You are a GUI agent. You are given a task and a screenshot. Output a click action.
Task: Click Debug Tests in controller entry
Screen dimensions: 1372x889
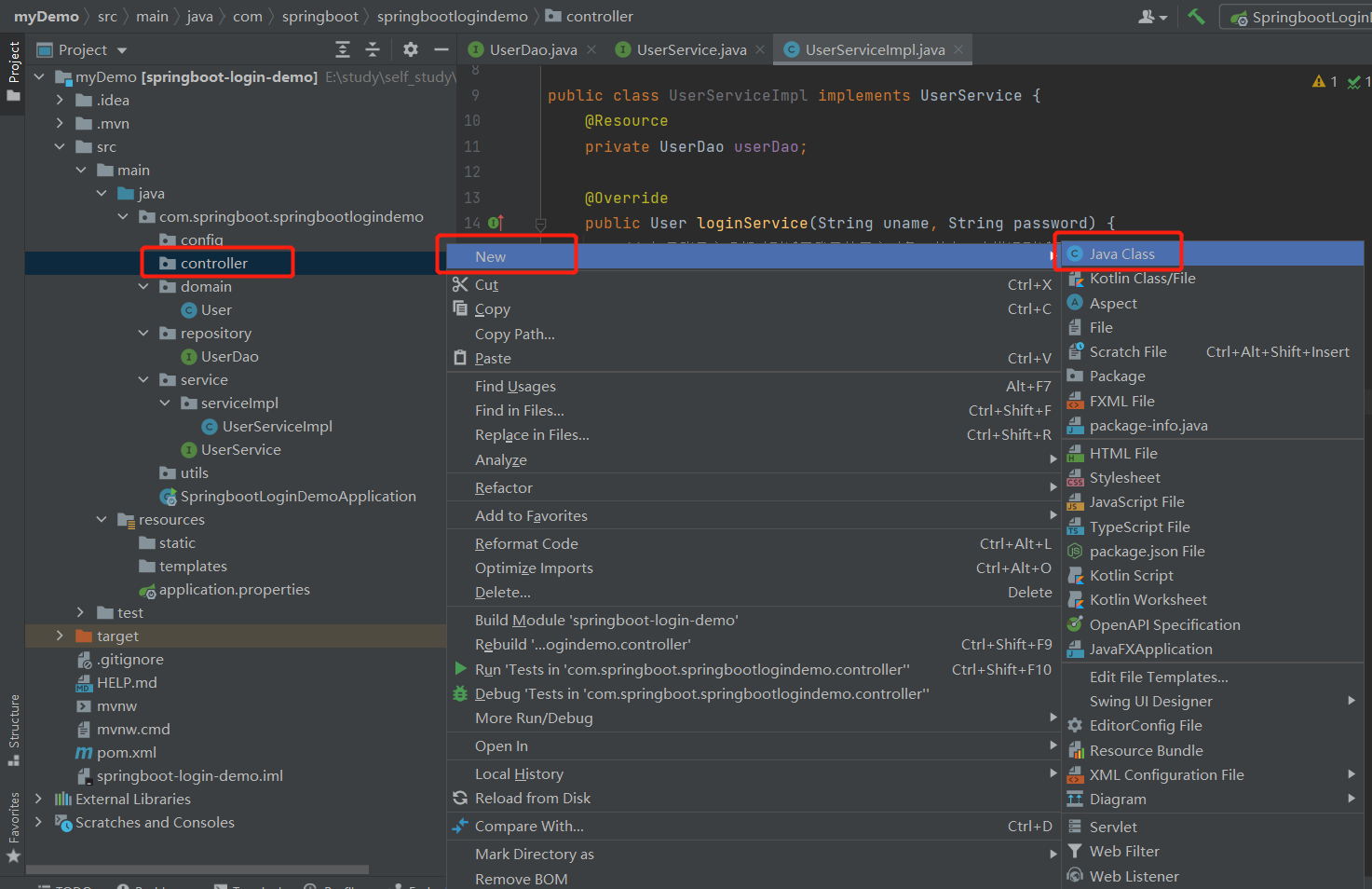[x=753, y=693]
